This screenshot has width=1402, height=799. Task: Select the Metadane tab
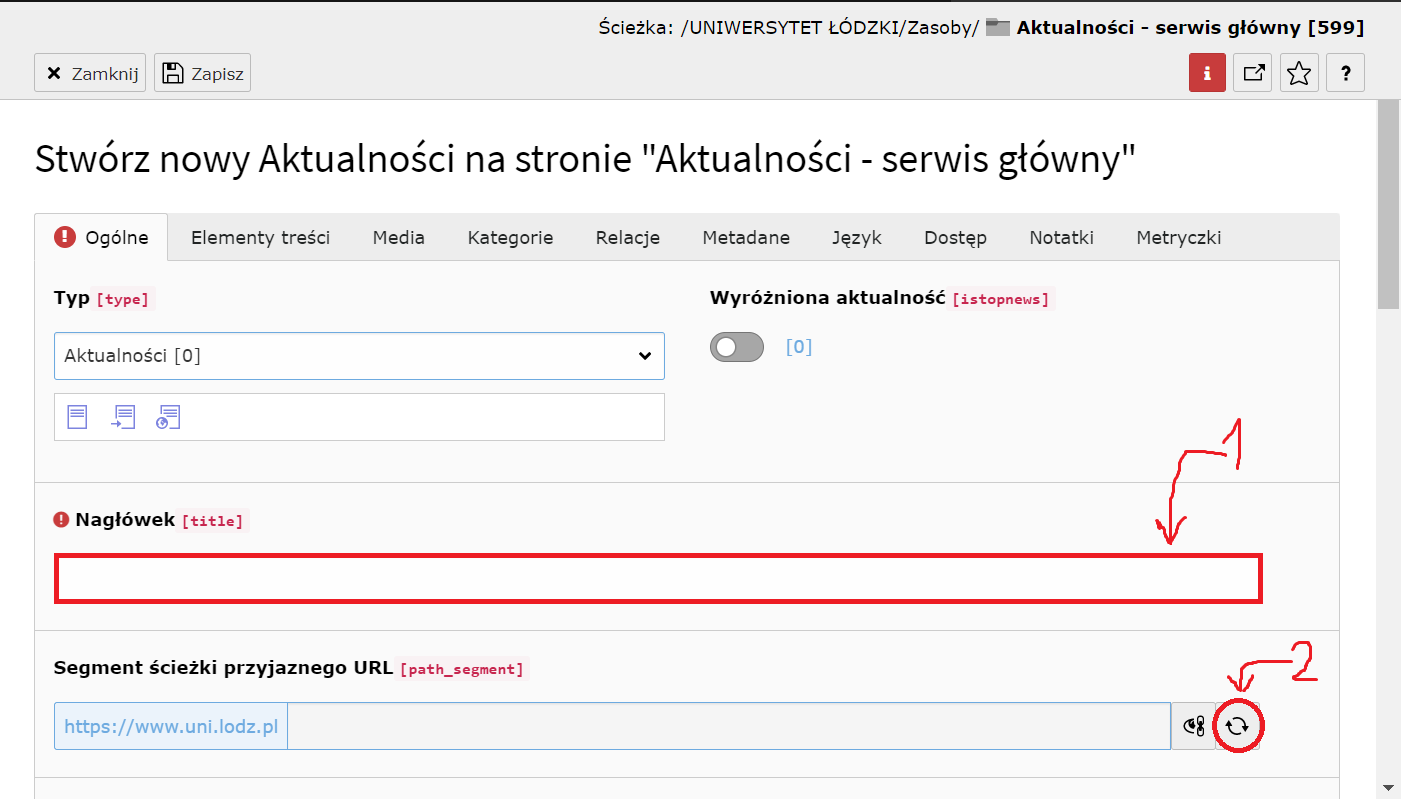745,238
